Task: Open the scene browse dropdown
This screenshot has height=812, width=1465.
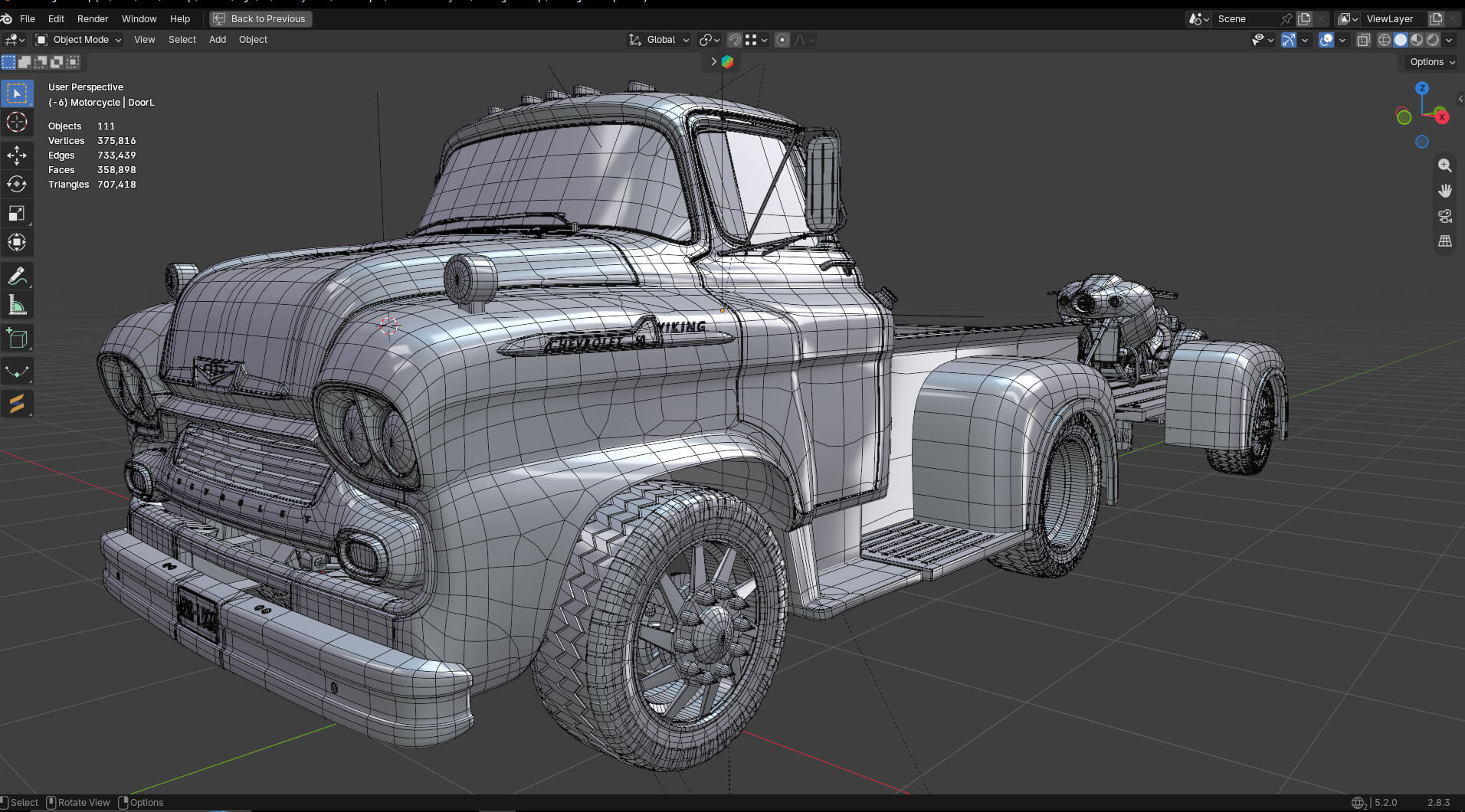Action: 1198,18
